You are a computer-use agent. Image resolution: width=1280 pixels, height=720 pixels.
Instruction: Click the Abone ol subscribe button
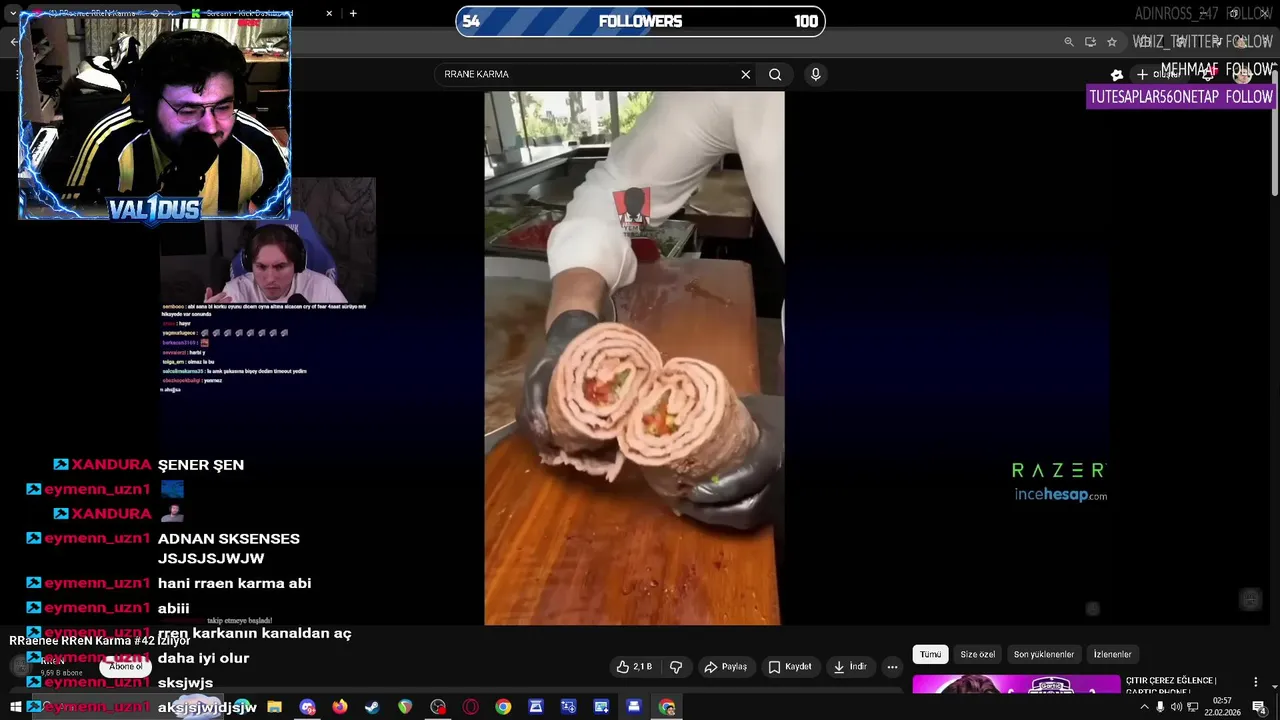pos(126,667)
